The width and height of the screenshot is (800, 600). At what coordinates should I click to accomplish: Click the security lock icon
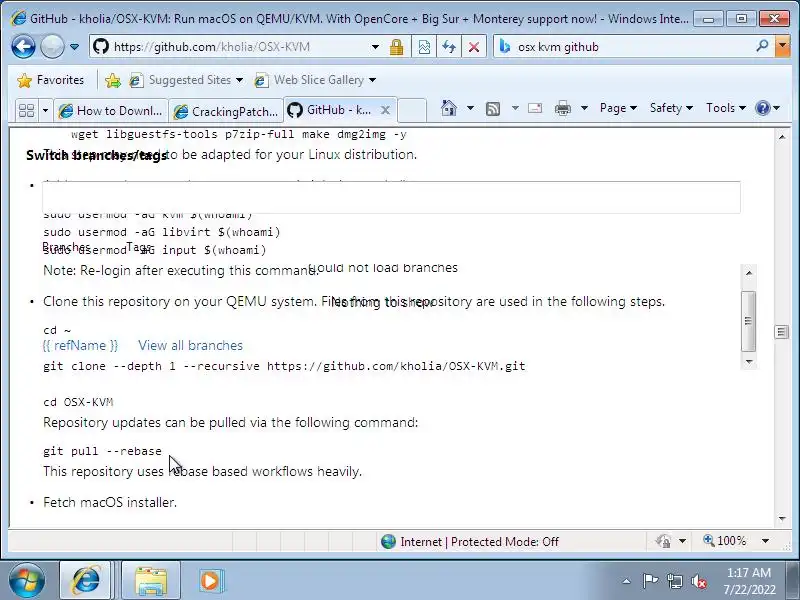pyautogui.click(x=396, y=47)
